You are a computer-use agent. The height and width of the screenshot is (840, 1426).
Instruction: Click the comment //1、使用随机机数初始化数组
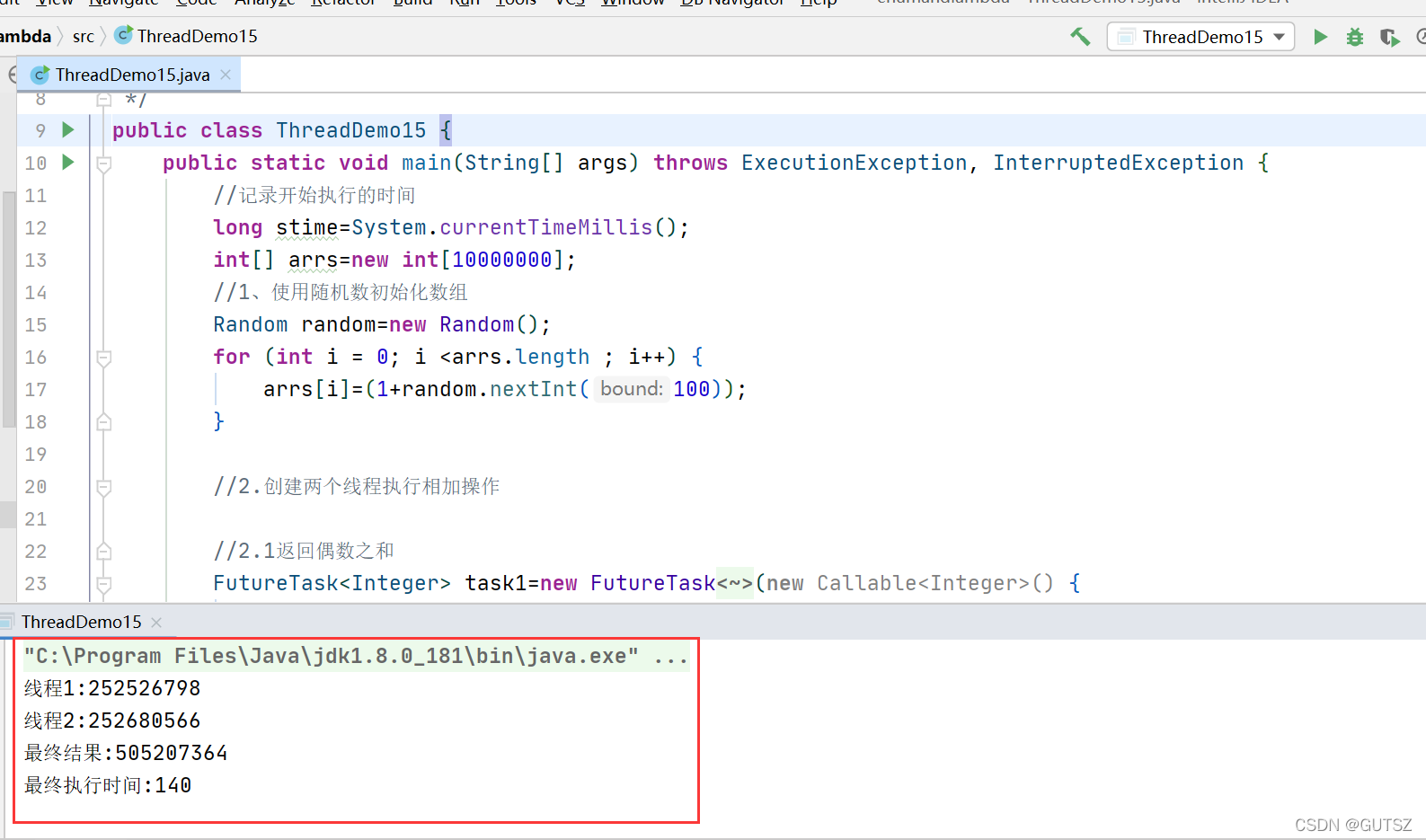point(341,292)
